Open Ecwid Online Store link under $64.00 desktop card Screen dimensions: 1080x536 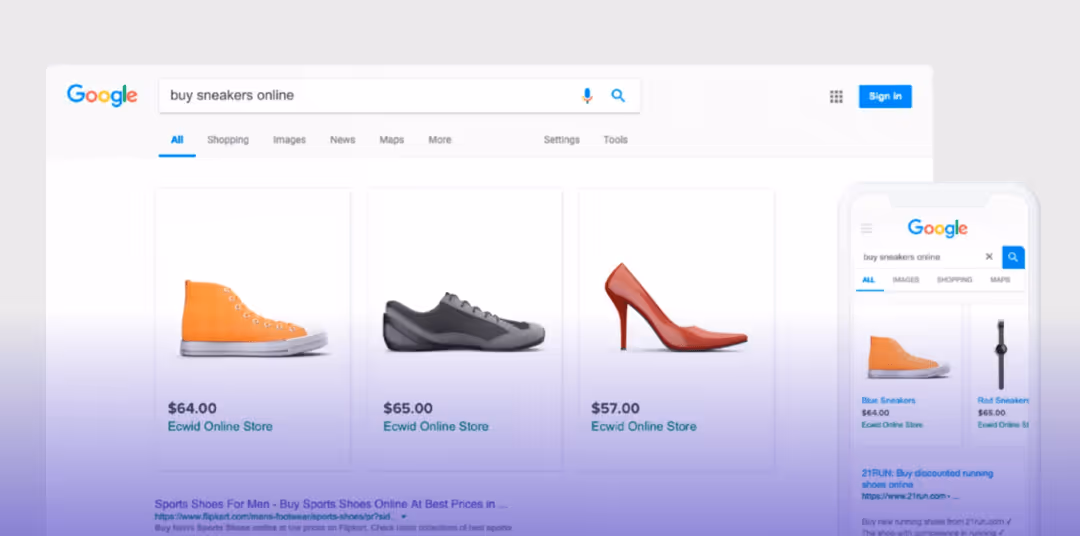pyautogui.click(x=220, y=426)
